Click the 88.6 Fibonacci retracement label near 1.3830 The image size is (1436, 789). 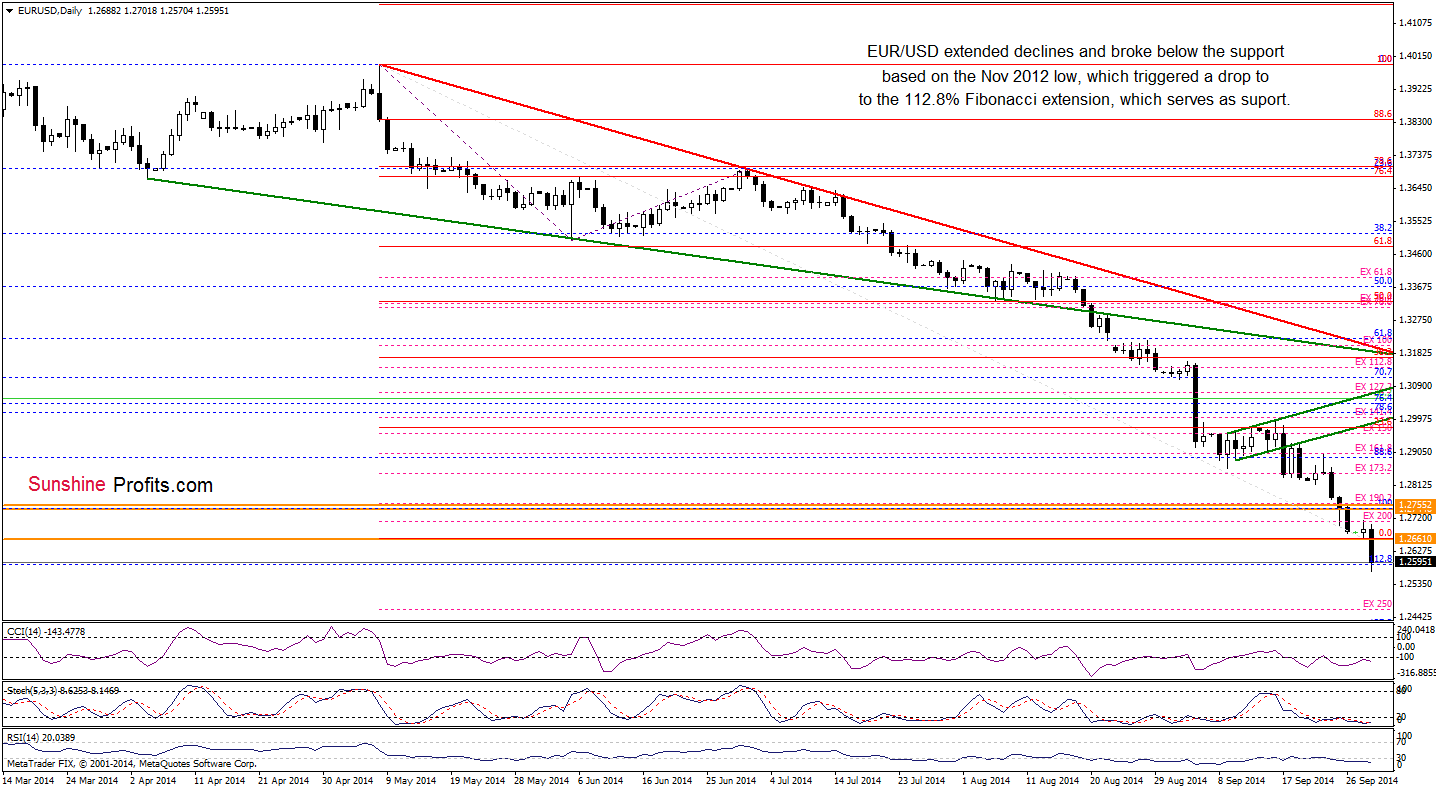(x=1384, y=115)
